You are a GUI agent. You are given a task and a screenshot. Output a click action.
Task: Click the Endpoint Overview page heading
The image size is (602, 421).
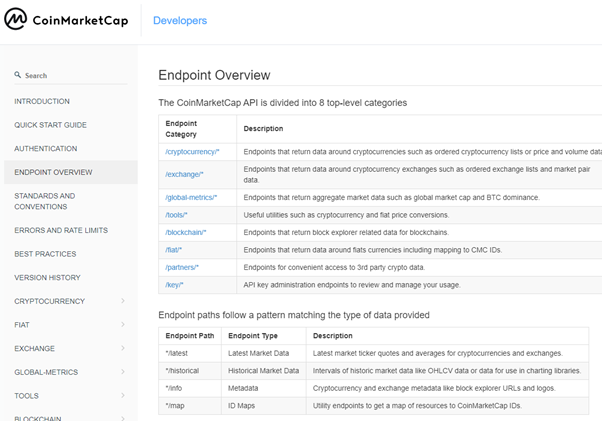[x=214, y=75]
